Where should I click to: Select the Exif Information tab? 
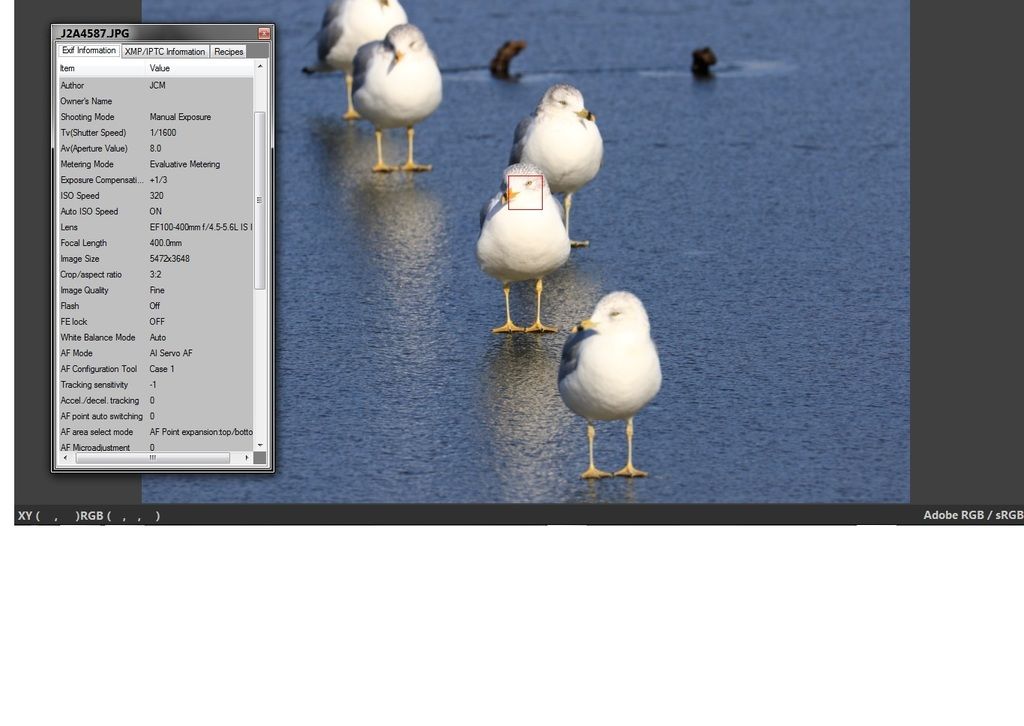click(90, 51)
